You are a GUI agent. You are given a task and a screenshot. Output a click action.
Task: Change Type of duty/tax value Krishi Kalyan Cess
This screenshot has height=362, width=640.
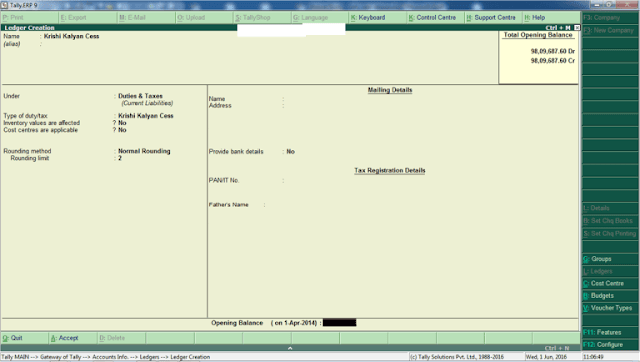pos(146,116)
